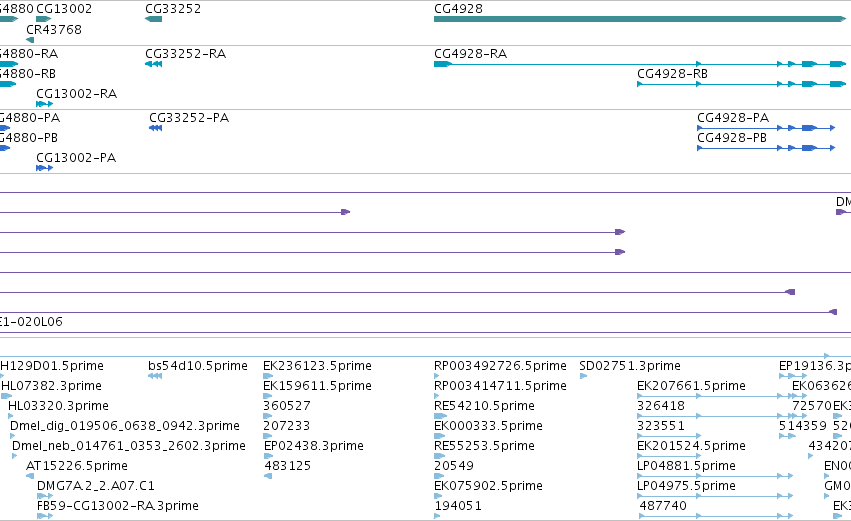
Task: Select the RE54210.5prime EST
Action: tap(485, 406)
